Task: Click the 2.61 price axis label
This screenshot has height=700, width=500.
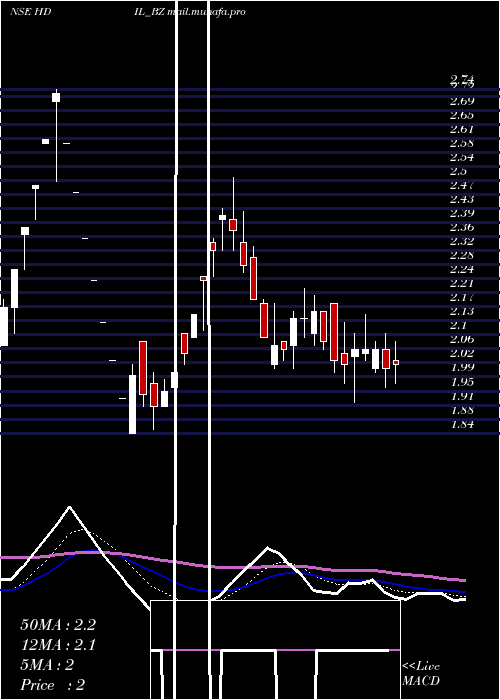Action: tap(462, 129)
